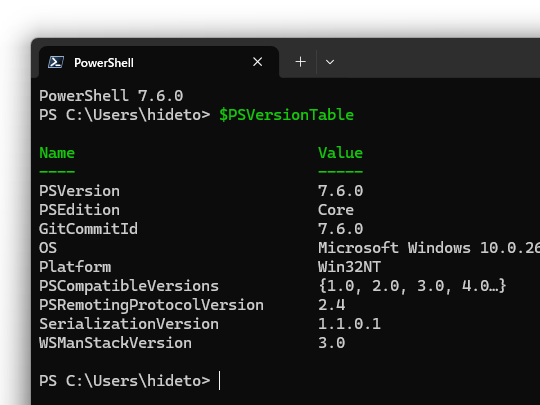This screenshot has width=540, height=405.
Task: Click the $PSVersionTable command text
Action: (x=287, y=115)
